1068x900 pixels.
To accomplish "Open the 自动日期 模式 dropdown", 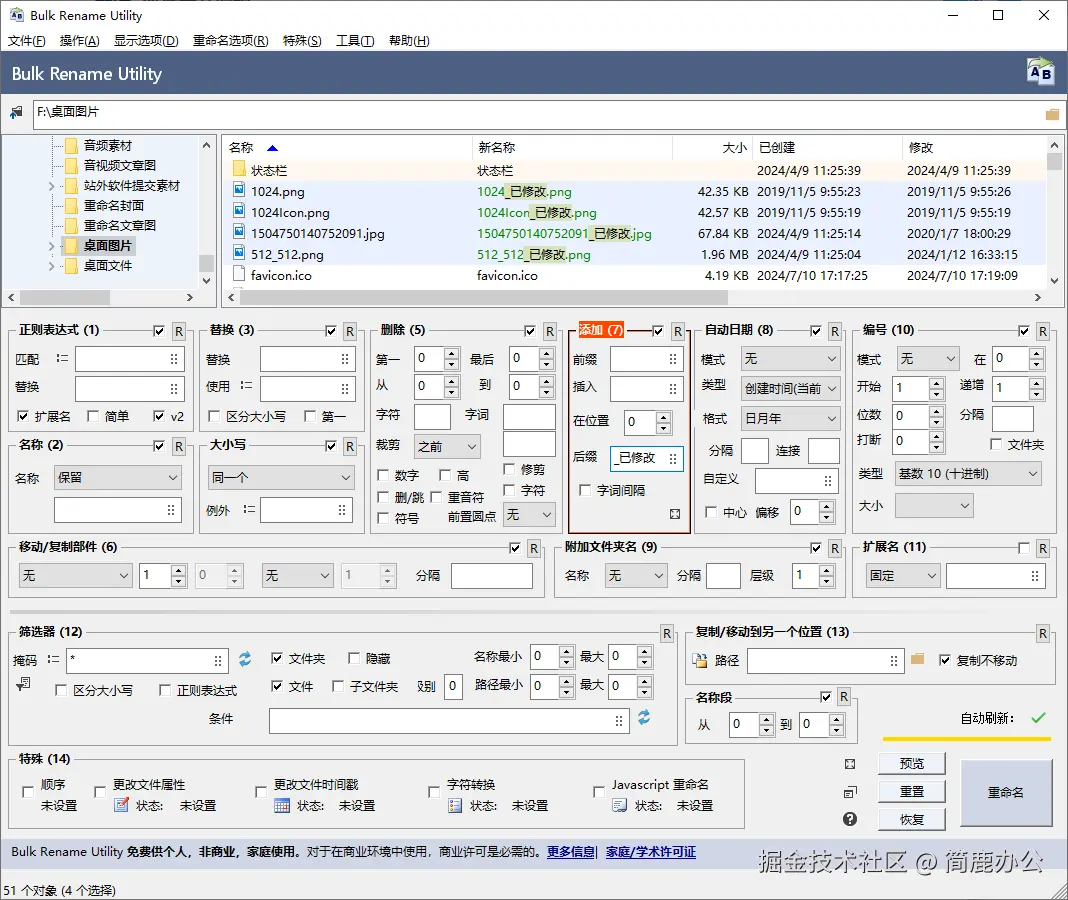I will click(790, 358).
